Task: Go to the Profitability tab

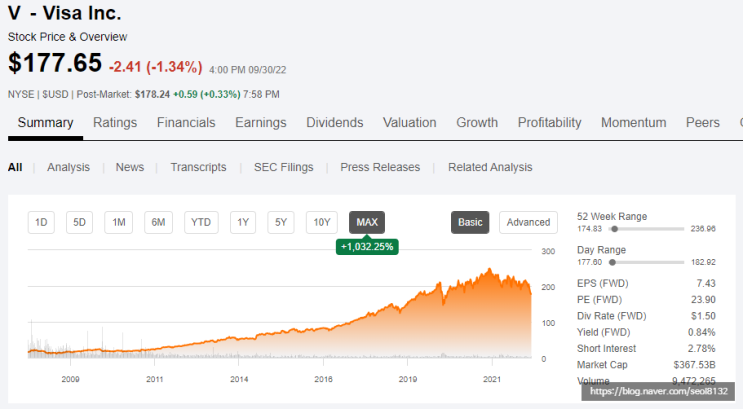Action: pyautogui.click(x=549, y=123)
